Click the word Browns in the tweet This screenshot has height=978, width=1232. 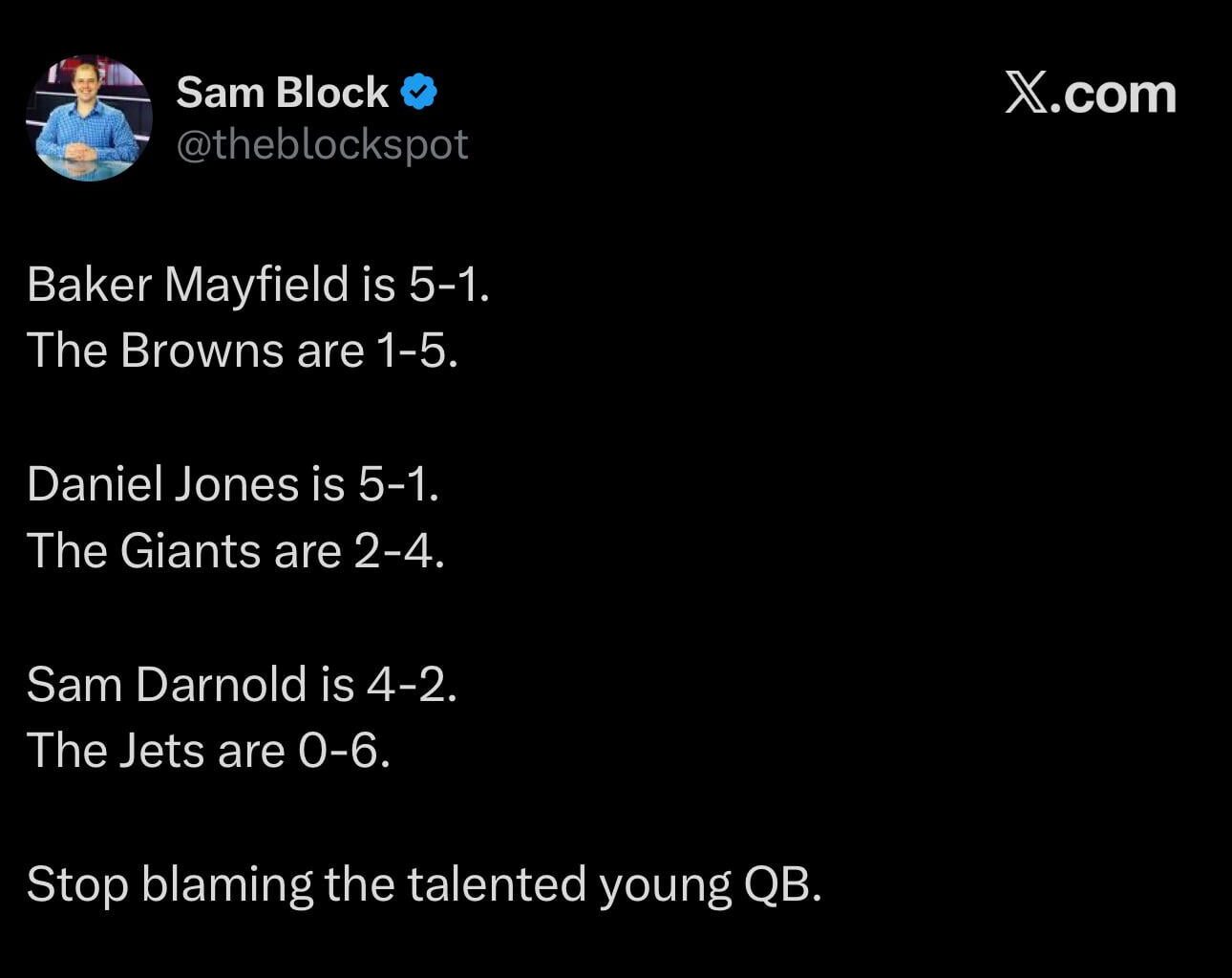[202, 351]
